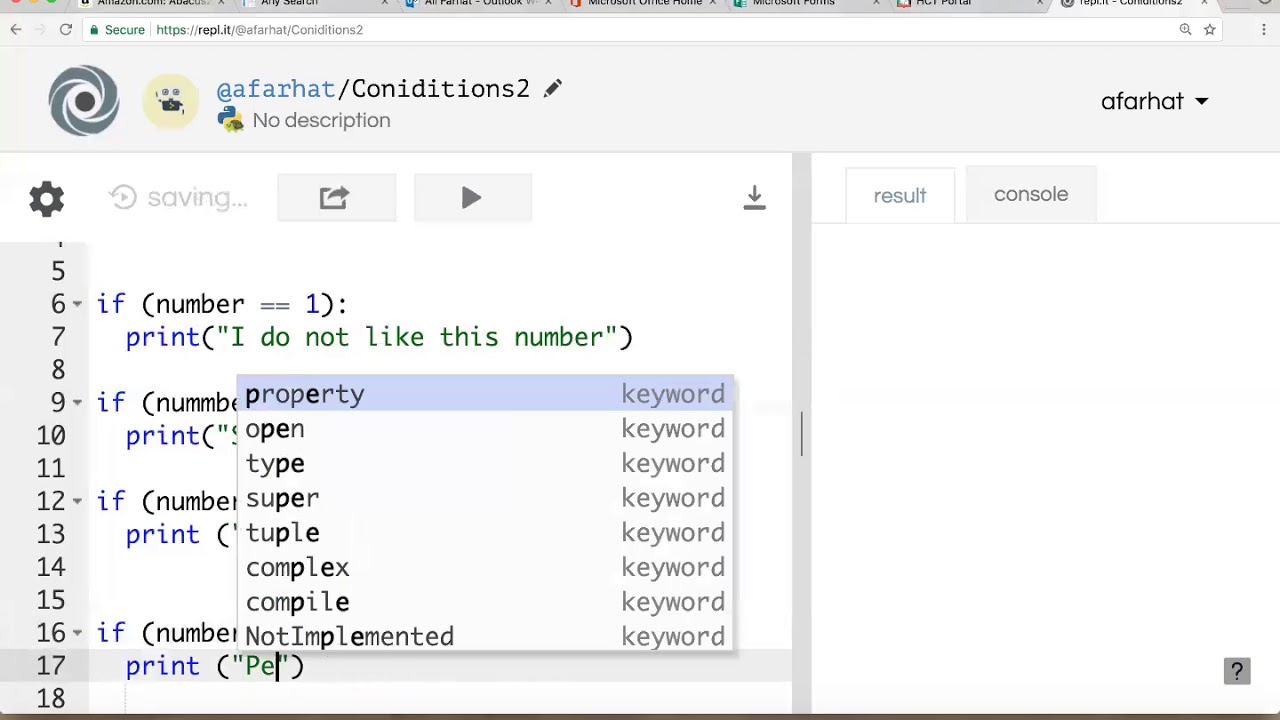
Task: Click the pencil icon to rename repl
Action: point(552,89)
